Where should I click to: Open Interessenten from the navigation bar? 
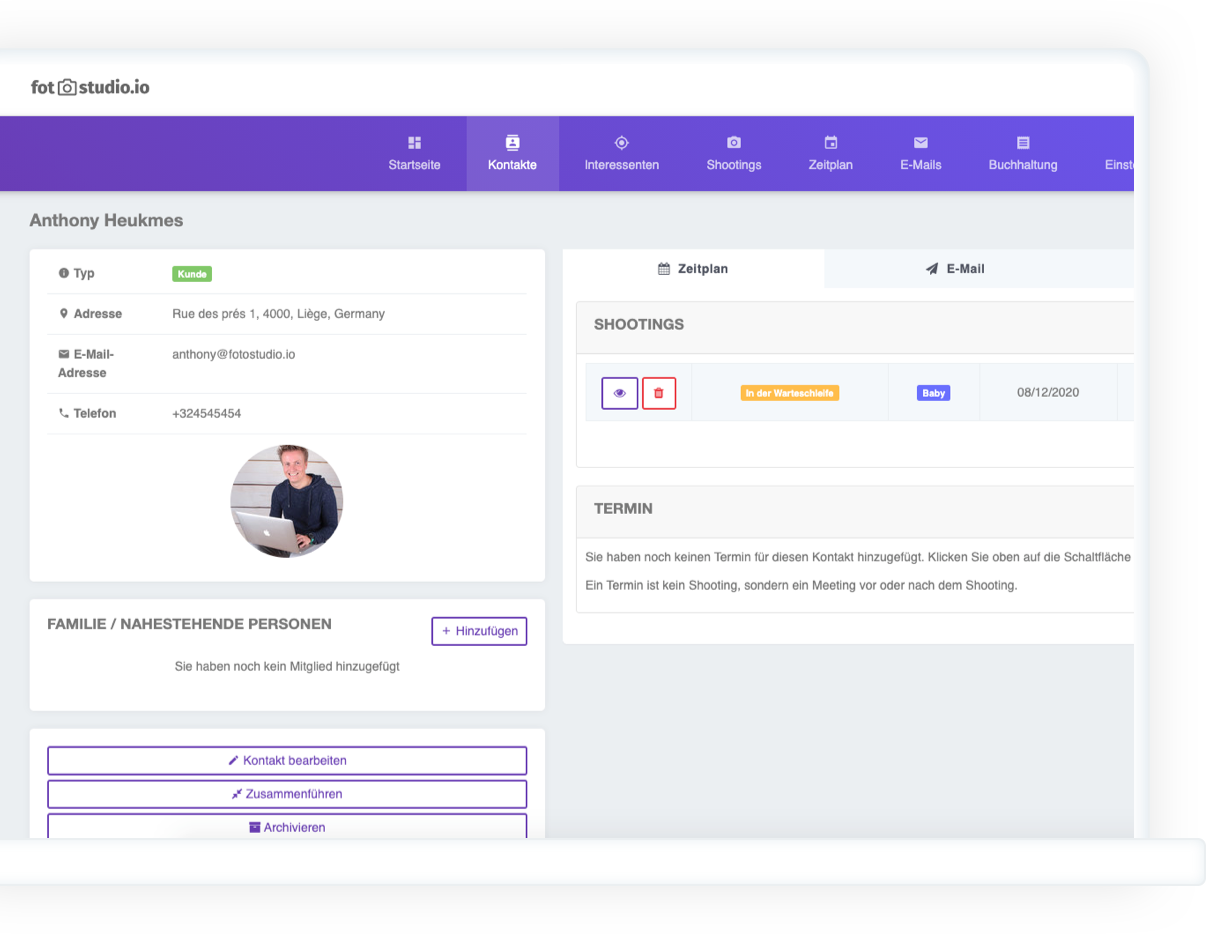621,154
